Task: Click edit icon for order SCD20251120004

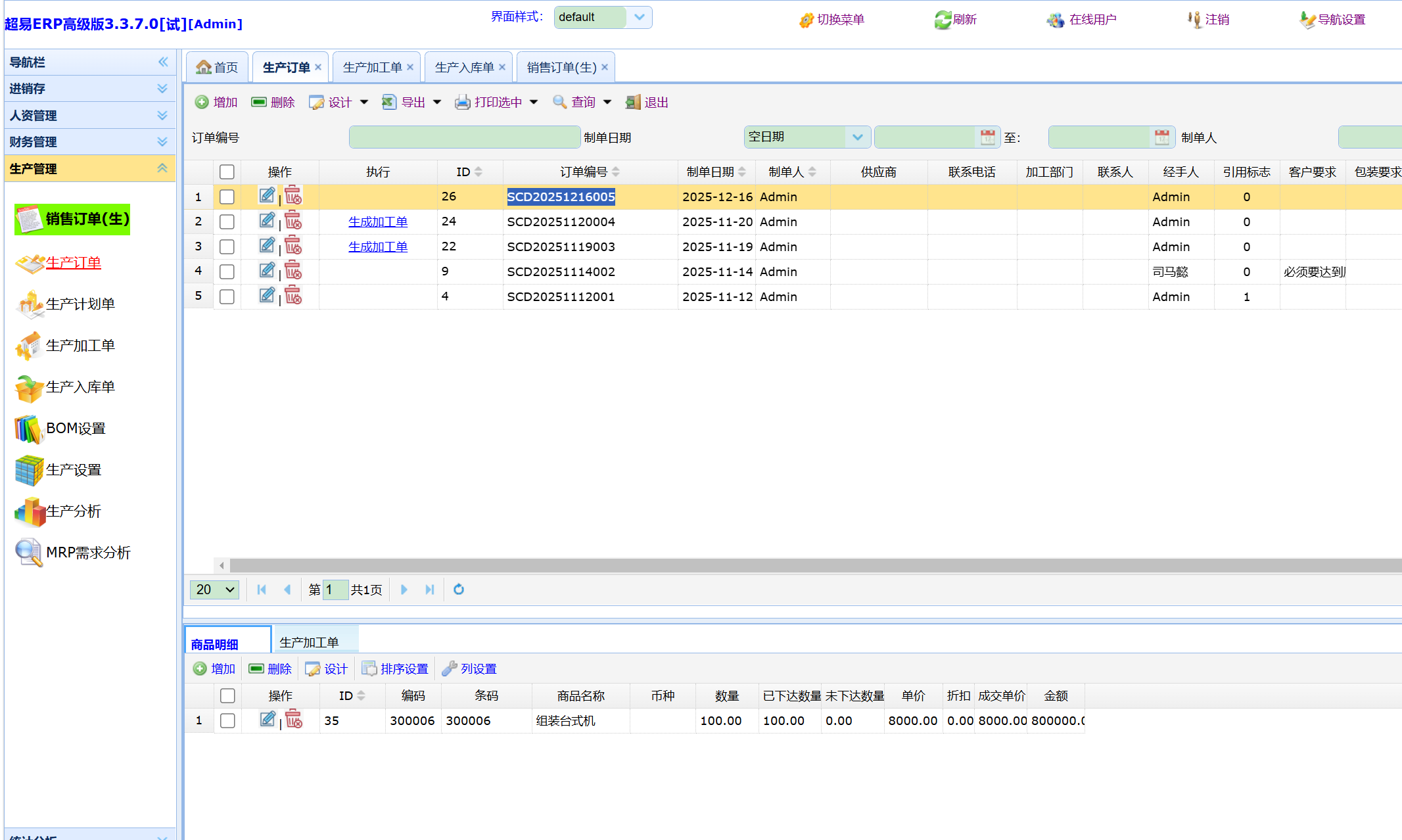Action: (267, 221)
